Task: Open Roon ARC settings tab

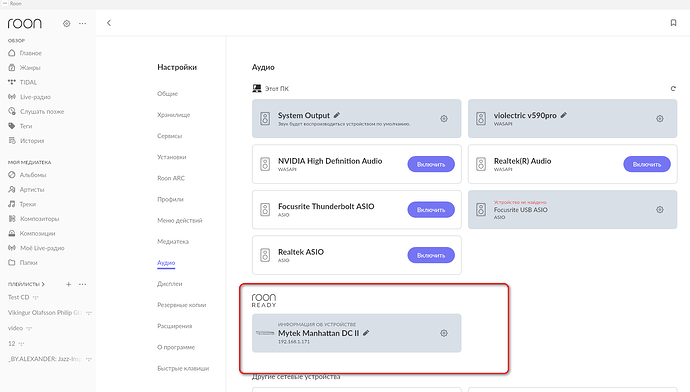Action: click(x=171, y=178)
